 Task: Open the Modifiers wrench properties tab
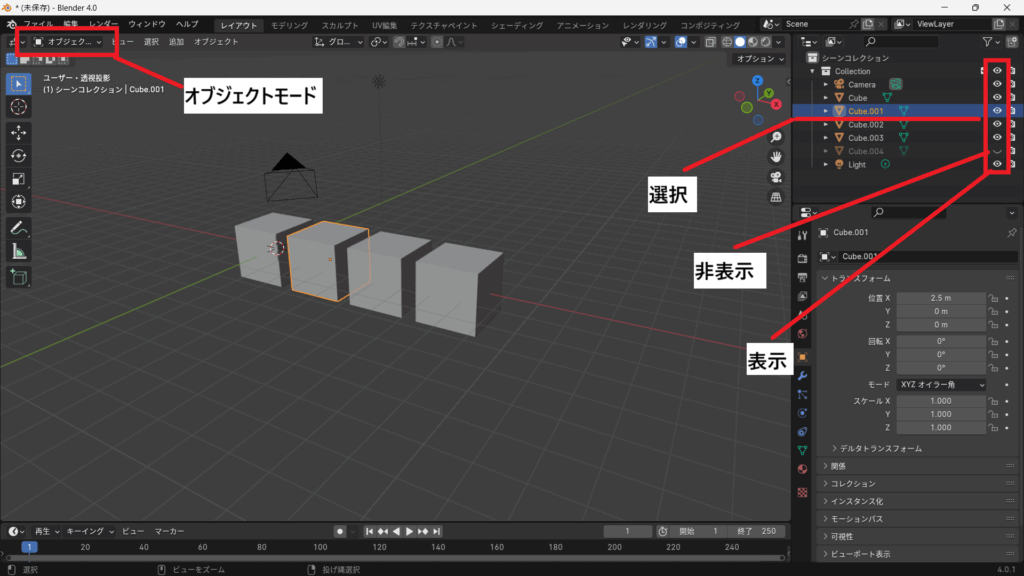tap(802, 375)
